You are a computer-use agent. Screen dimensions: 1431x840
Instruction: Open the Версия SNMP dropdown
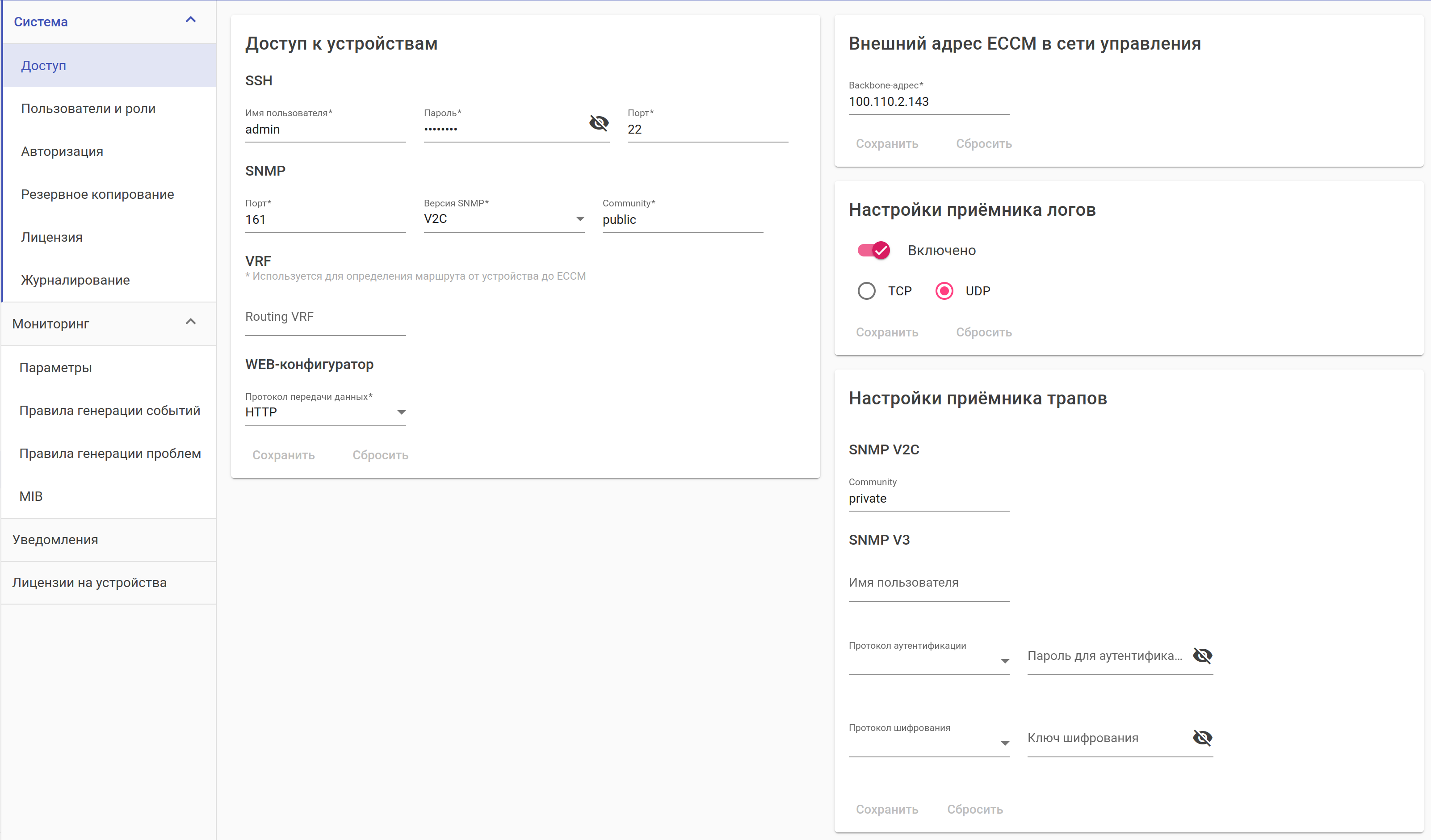[x=504, y=219]
